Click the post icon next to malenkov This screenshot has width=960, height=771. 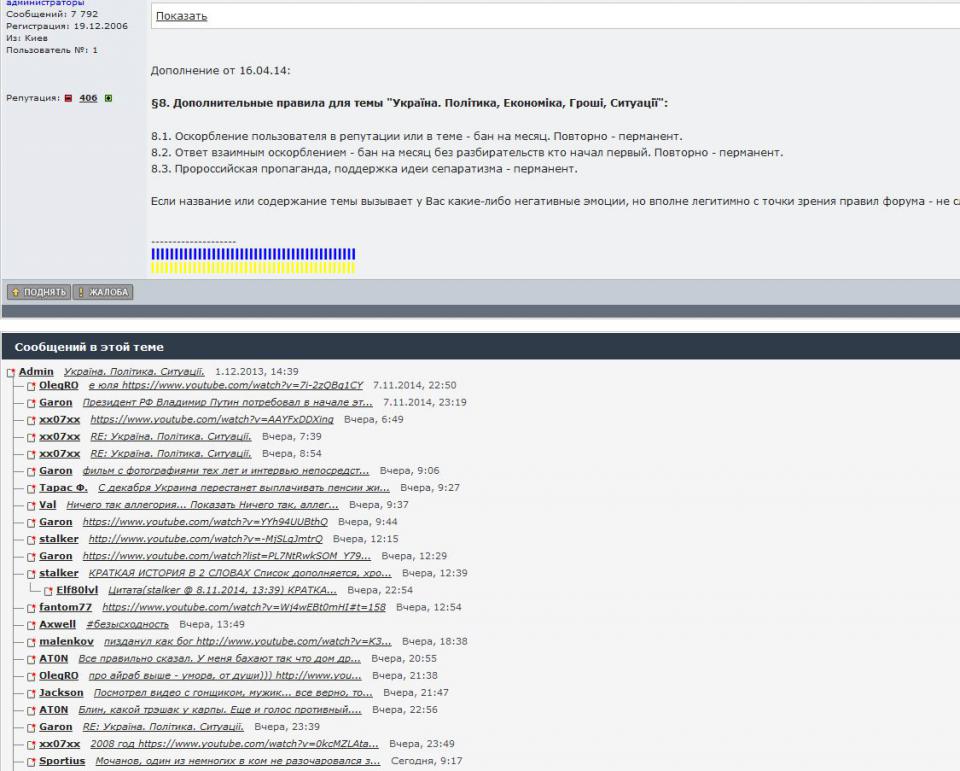click(31, 641)
